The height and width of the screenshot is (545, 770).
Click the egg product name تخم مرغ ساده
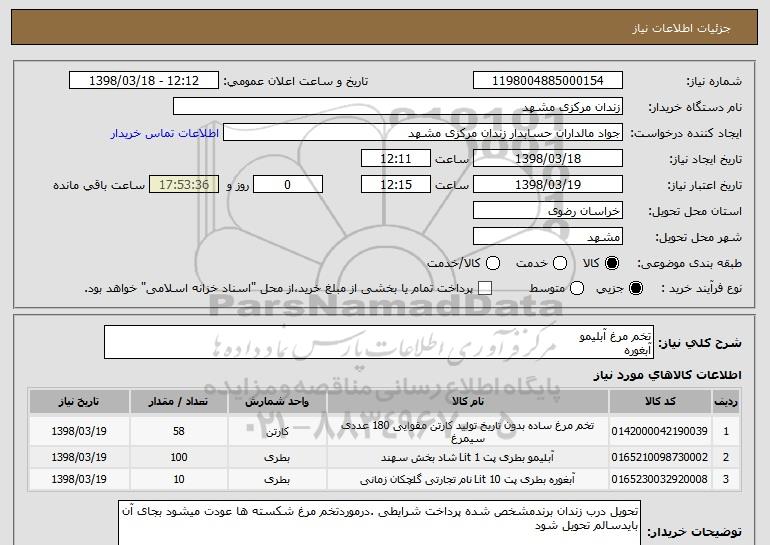(468, 432)
